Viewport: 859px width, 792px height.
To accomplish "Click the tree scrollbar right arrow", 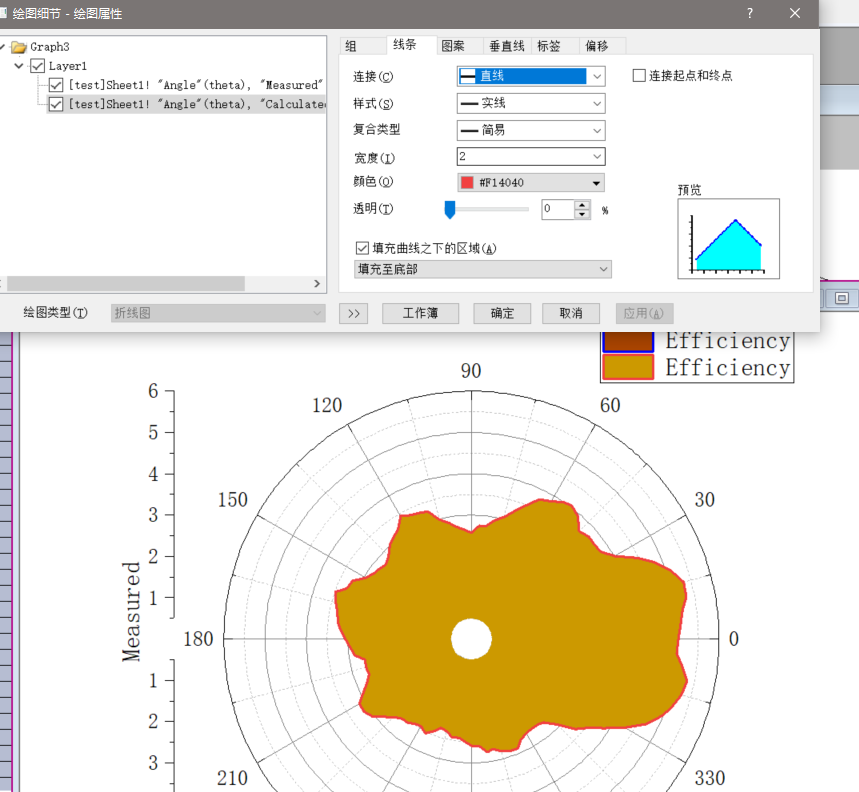I will coord(317,284).
